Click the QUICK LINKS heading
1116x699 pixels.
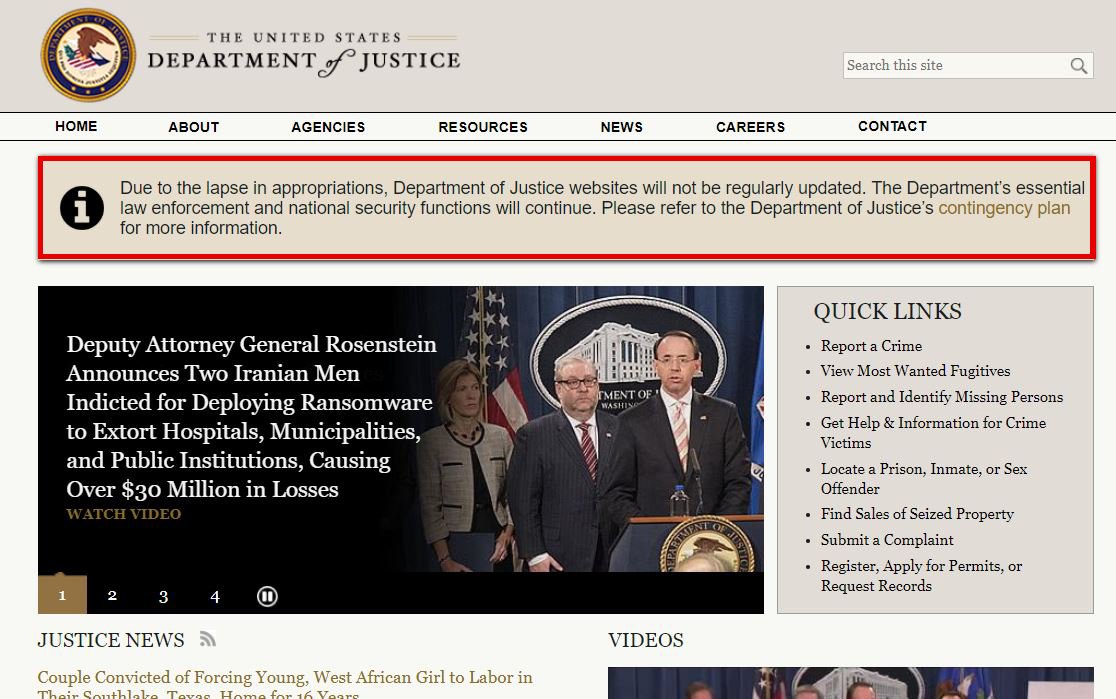[x=888, y=311]
